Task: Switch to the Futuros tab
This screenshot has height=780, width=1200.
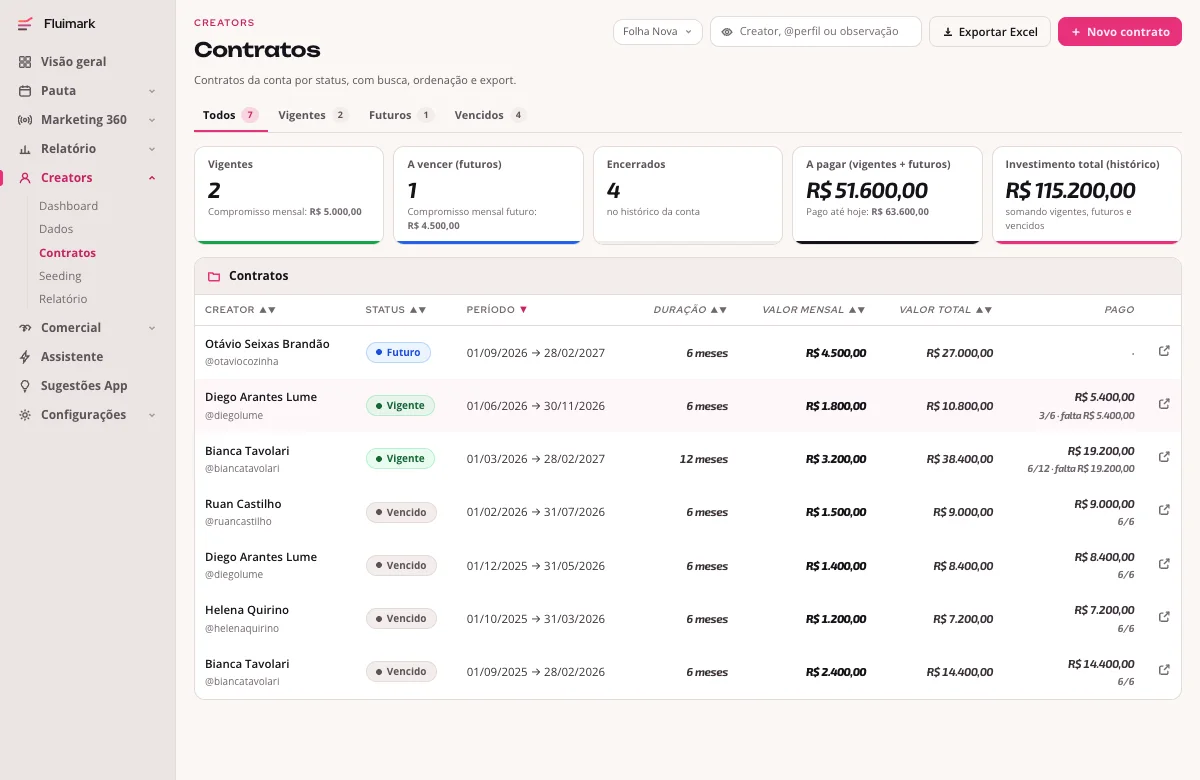Action: coord(401,115)
